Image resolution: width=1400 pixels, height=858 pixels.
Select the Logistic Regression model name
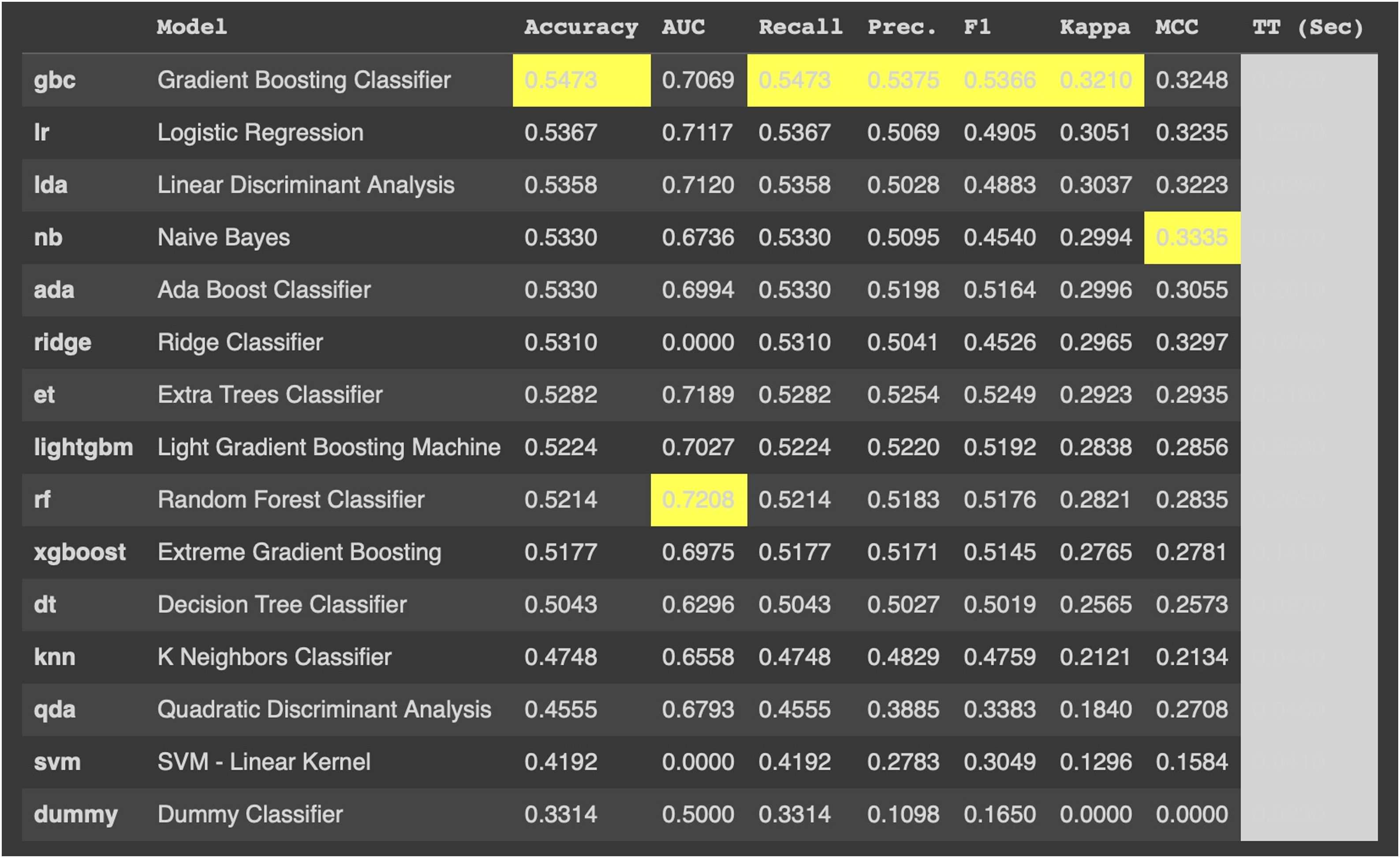[260, 132]
